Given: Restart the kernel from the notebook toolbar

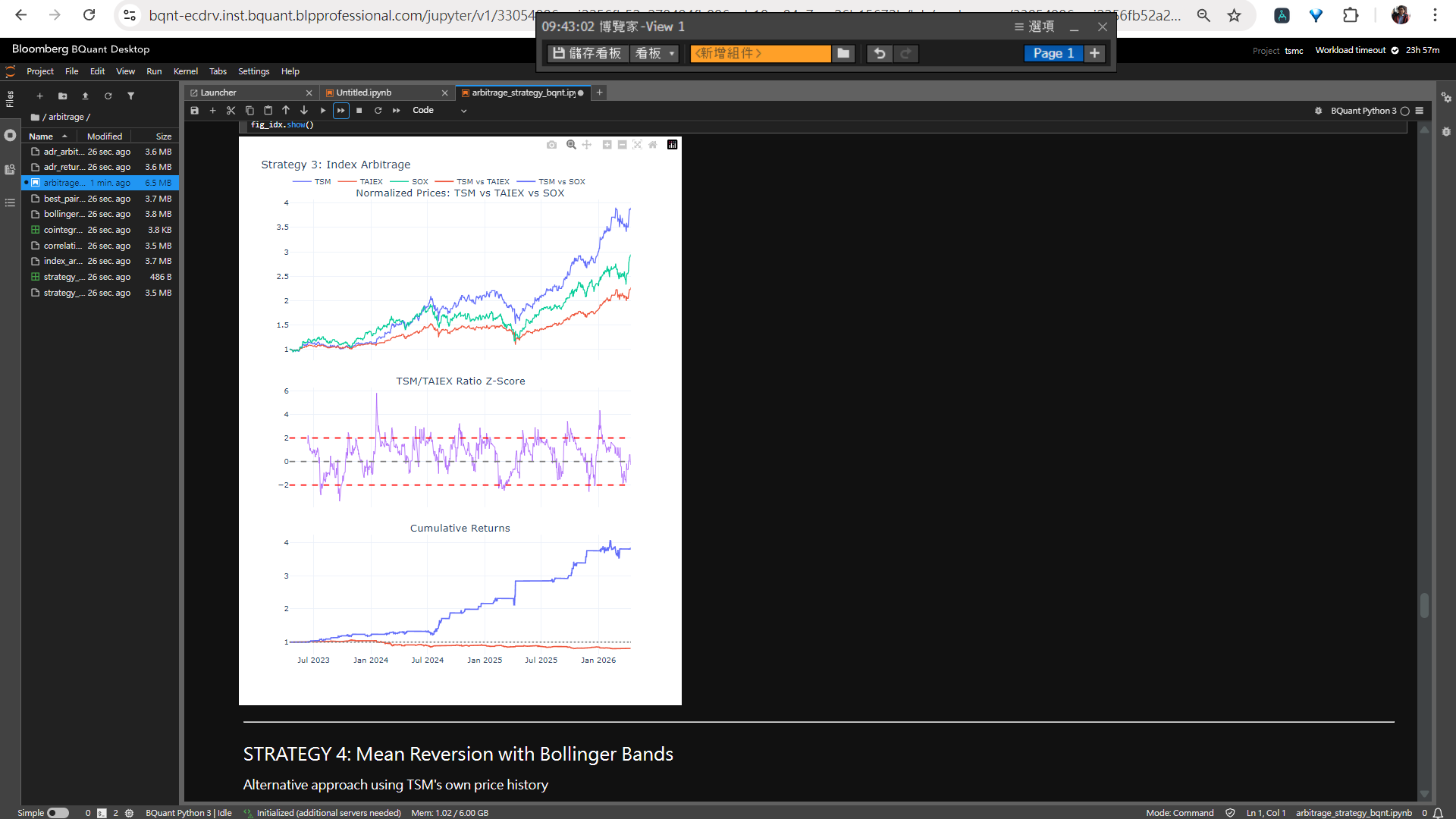Looking at the screenshot, I should 378,111.
